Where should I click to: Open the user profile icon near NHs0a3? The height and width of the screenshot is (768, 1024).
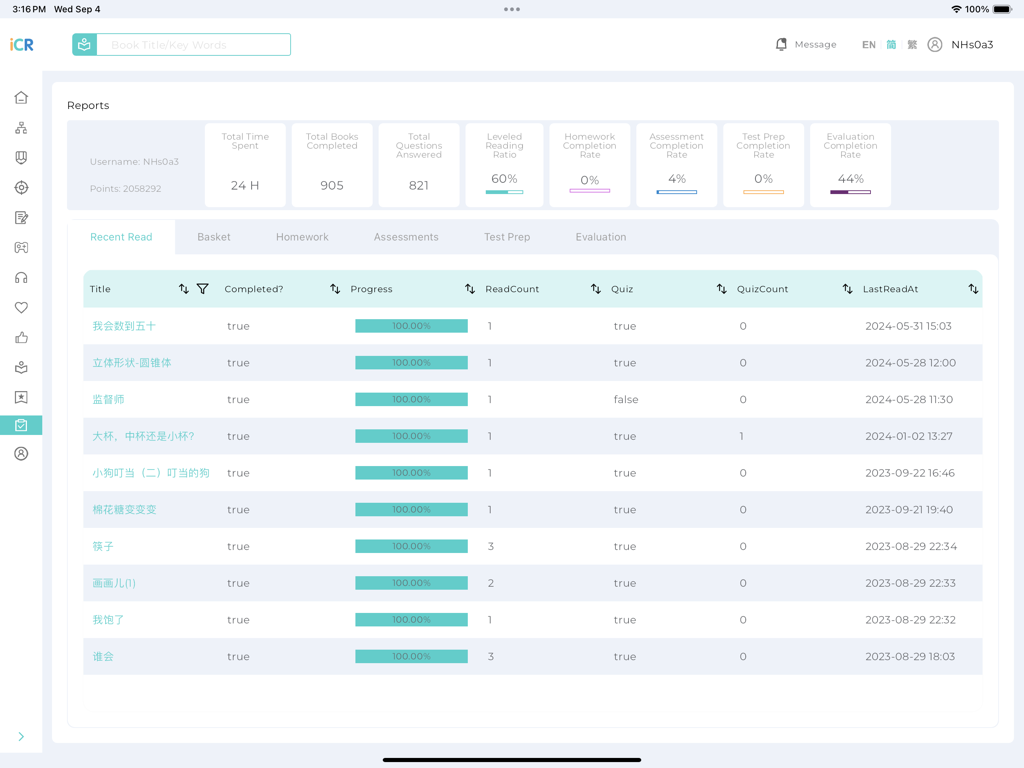934,44
